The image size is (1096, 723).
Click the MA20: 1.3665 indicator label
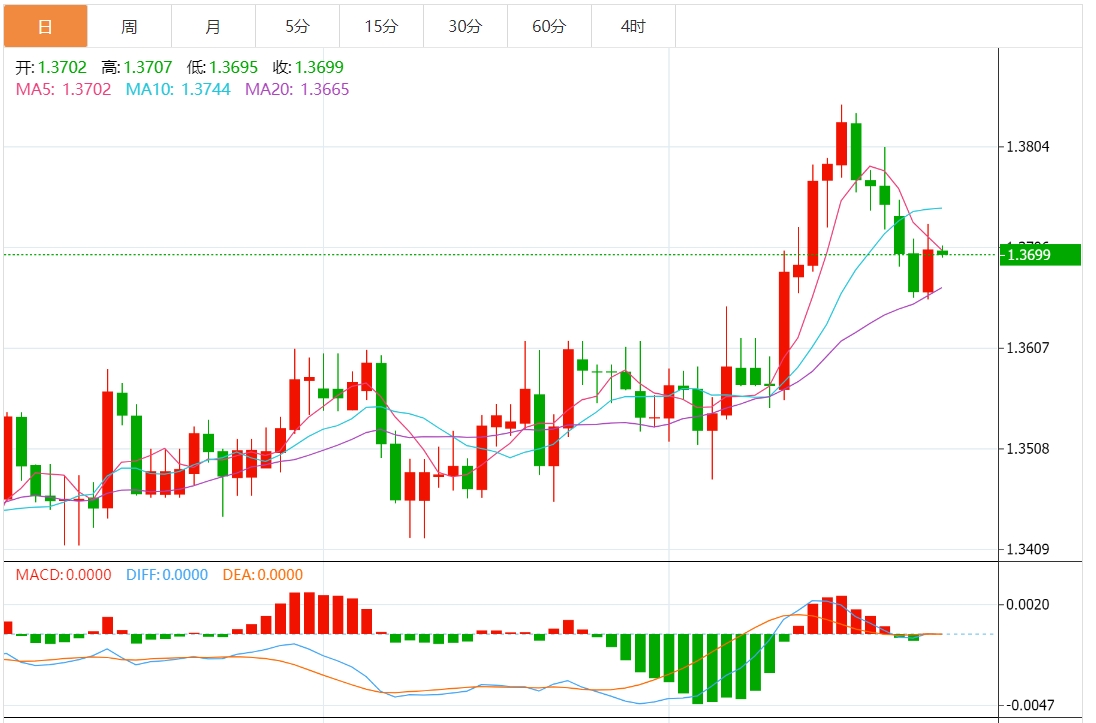point(297,90)
